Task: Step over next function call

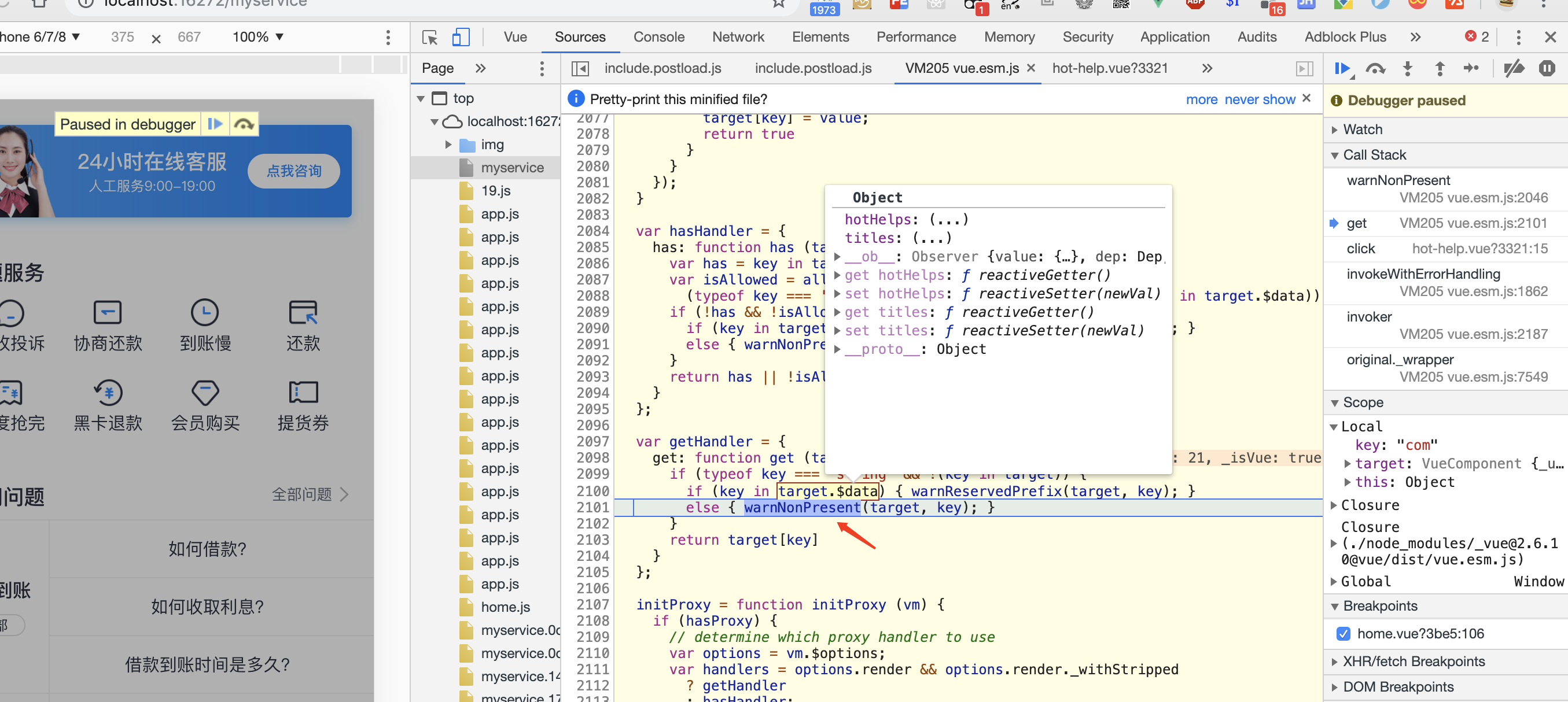Action: coord(1375,68)
